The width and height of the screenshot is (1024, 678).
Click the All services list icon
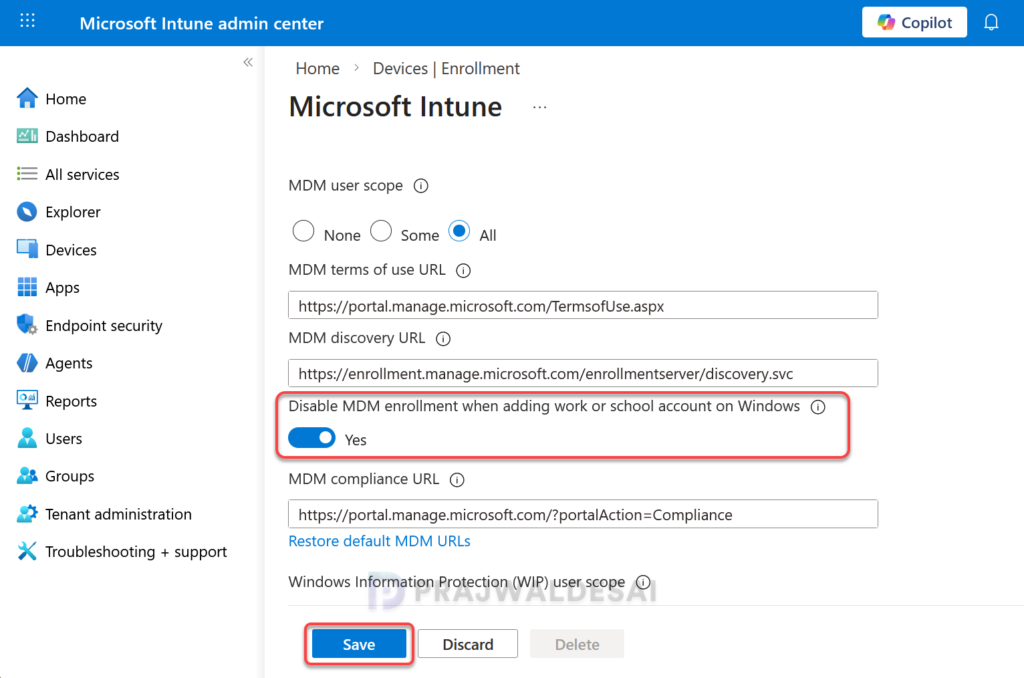point(27,174)
